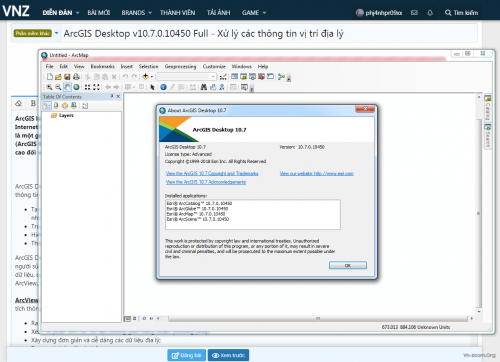Open the red ArcToolbox icon
The image size is (500, 362).
(x=261, y=77)
